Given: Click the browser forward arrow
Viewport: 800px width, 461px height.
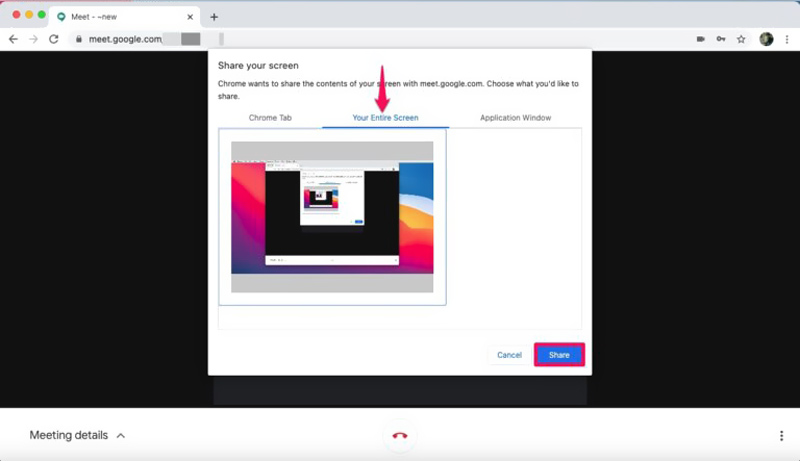Looking at the screenshot, I should [x=33, y=39].
